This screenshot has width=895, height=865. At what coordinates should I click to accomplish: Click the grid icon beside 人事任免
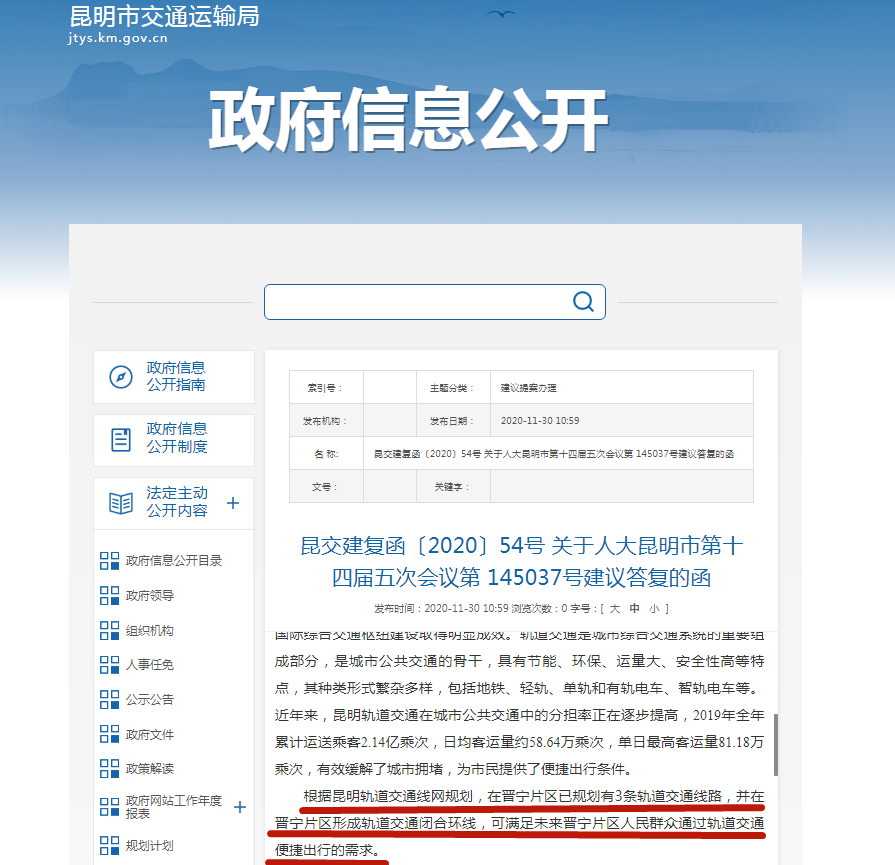coord(109,665)
